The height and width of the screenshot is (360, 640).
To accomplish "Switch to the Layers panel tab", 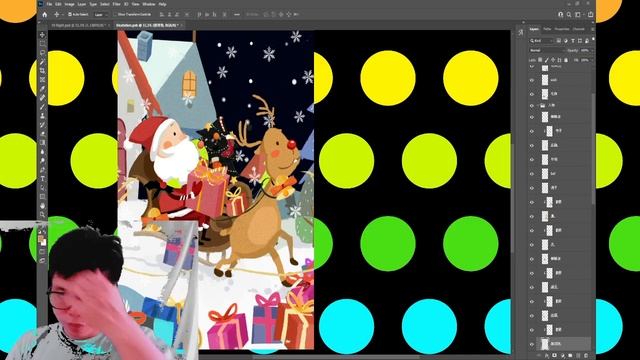I will [534, 29].
